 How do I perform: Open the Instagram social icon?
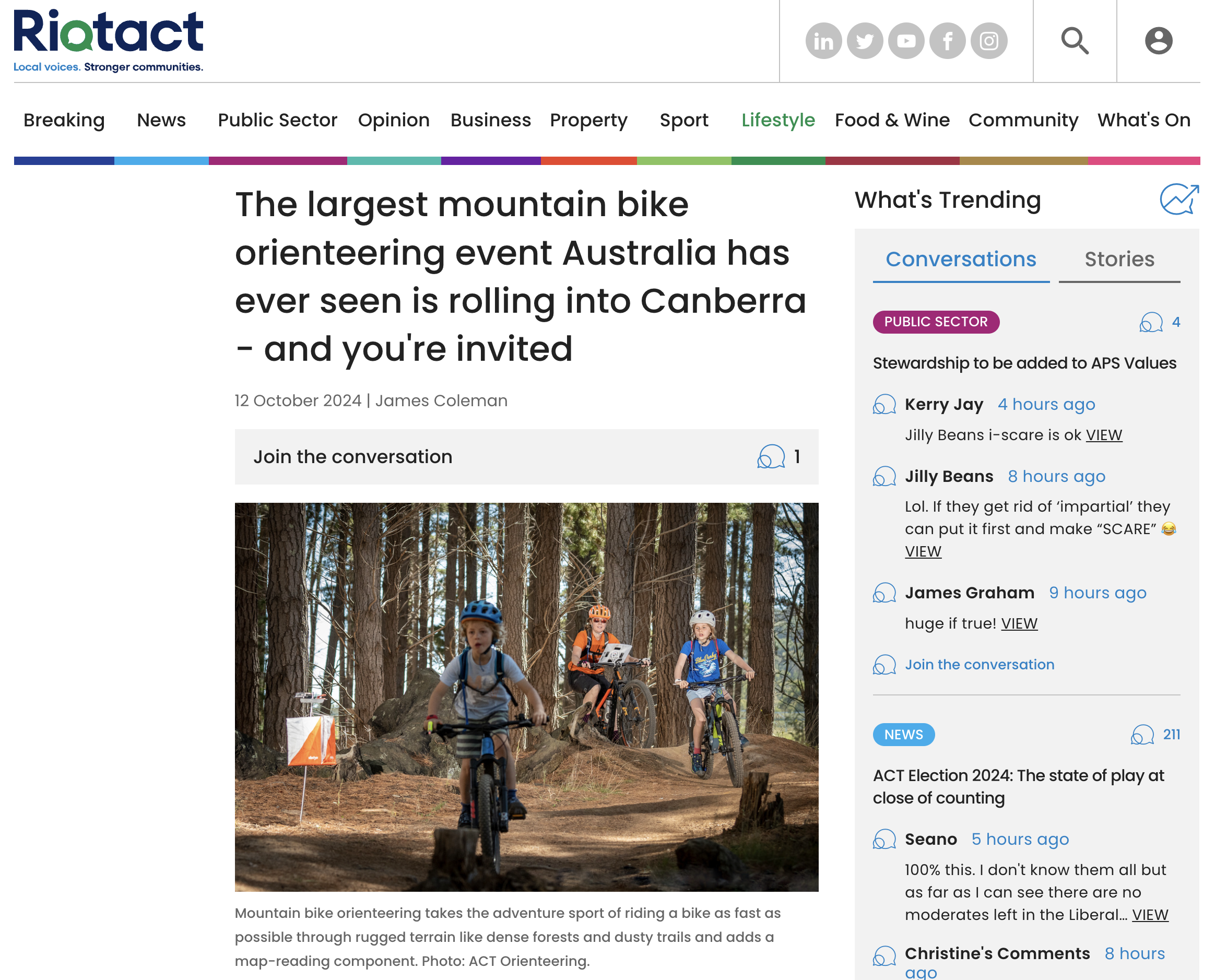[988, 41]
